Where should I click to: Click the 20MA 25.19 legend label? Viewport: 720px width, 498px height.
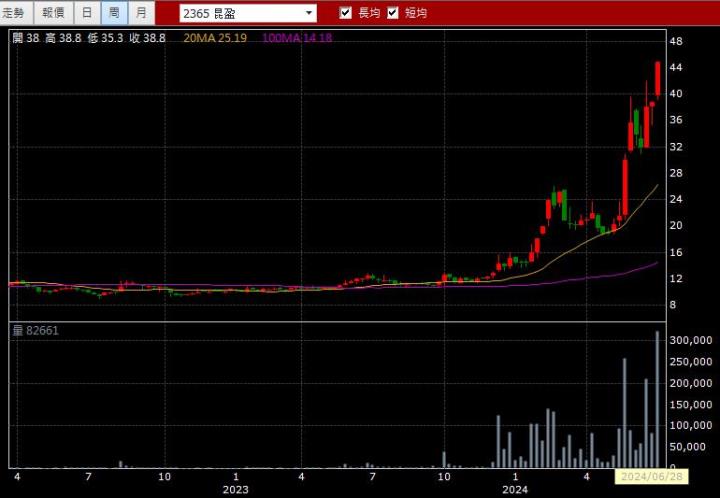(216, 38)
